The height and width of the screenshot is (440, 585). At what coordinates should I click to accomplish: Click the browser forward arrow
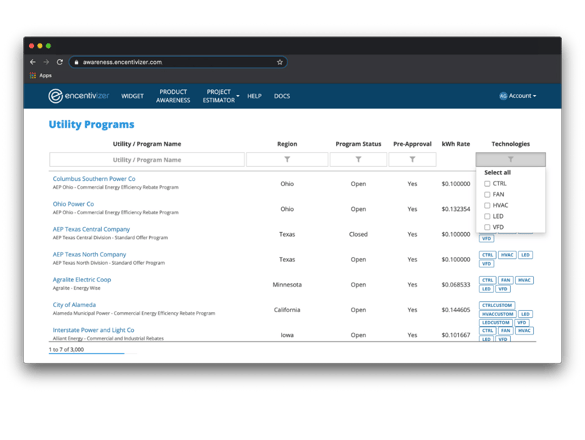click(x=46, y=62)
